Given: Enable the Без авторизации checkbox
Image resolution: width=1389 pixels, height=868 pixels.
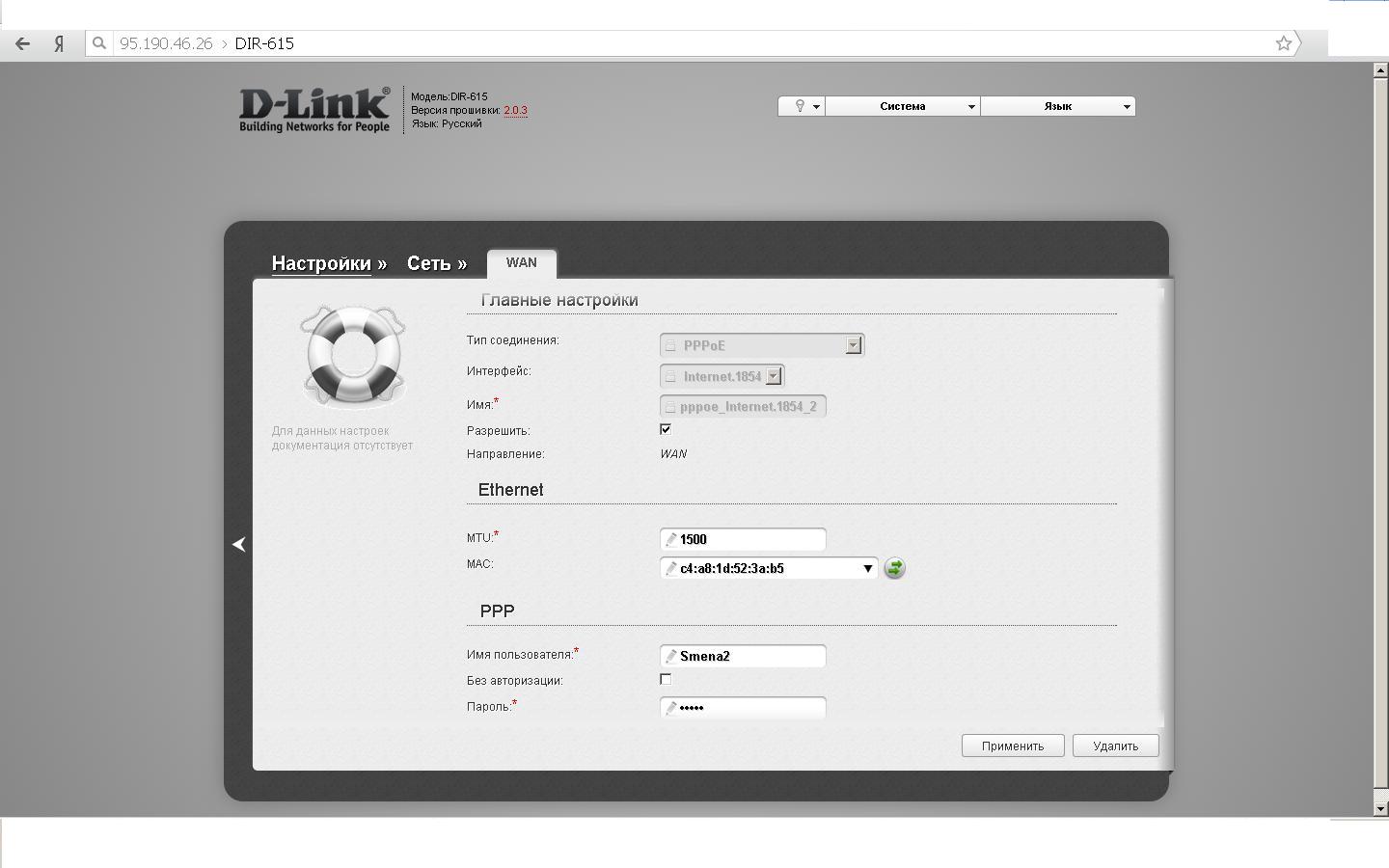Looking at the screenshot, I should point(666,679).
